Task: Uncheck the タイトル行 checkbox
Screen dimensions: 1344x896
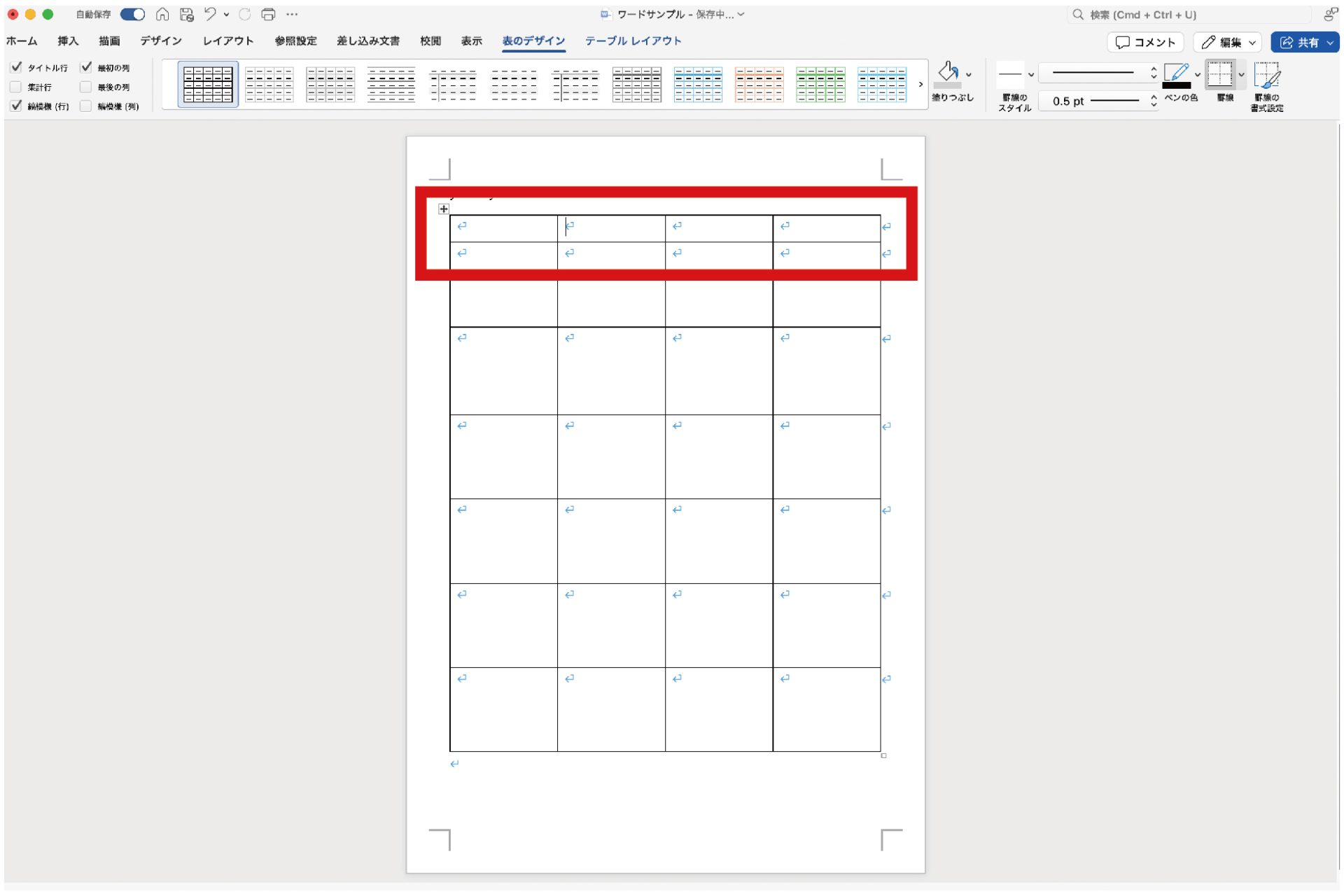Action: 16,67
